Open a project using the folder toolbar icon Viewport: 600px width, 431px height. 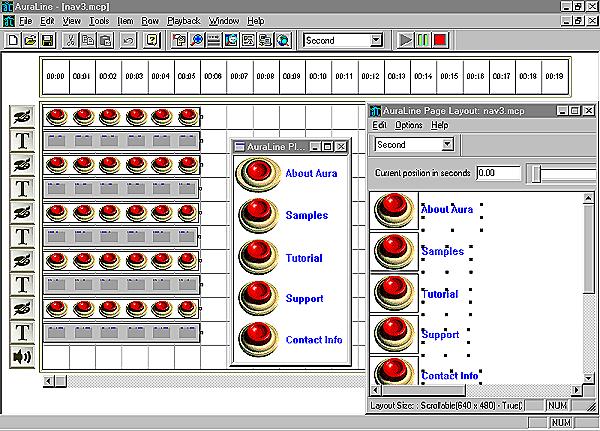point(30,40)
